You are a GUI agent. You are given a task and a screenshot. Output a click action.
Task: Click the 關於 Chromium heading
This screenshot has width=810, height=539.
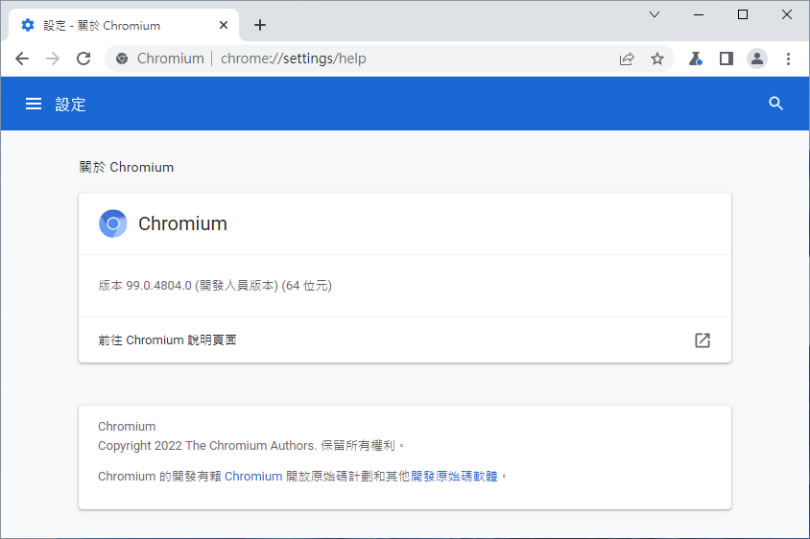click(x=127, y=167)
